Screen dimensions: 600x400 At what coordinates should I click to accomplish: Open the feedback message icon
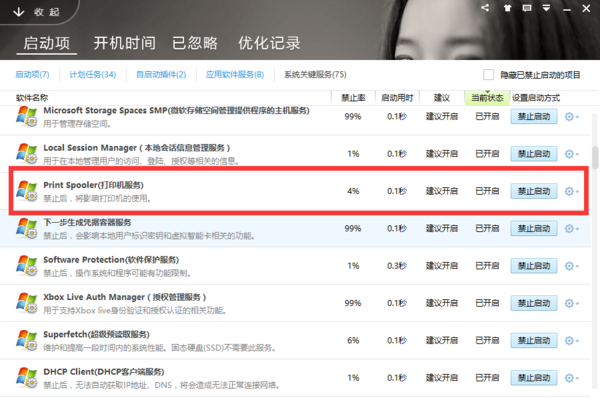tap(527, 8)
